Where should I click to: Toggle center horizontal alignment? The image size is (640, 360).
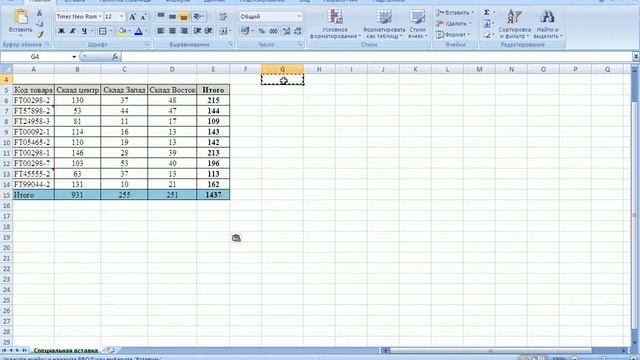(172, 31)
